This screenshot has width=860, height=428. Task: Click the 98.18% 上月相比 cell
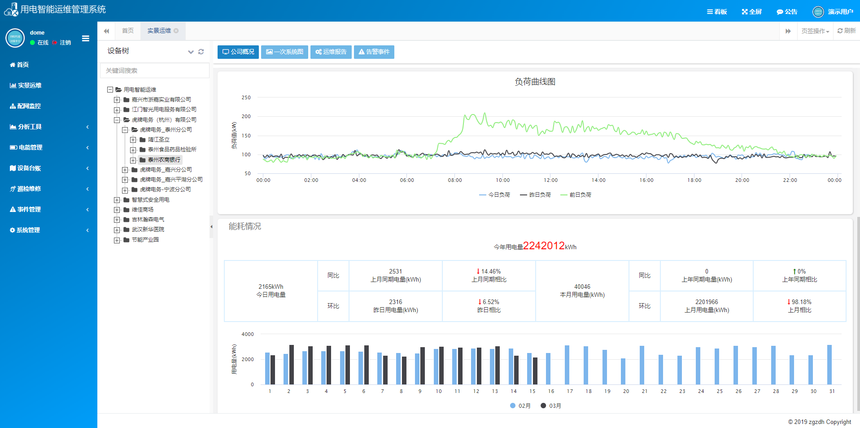[x=800, y=306]
